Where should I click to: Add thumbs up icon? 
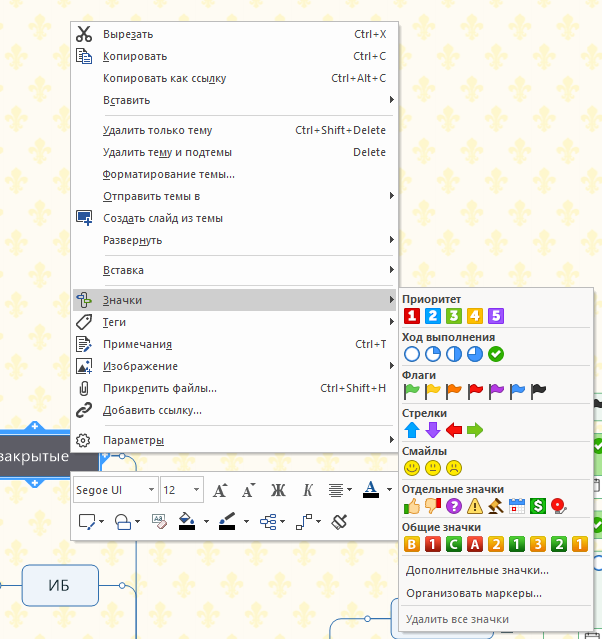click(x=412, y=506)
